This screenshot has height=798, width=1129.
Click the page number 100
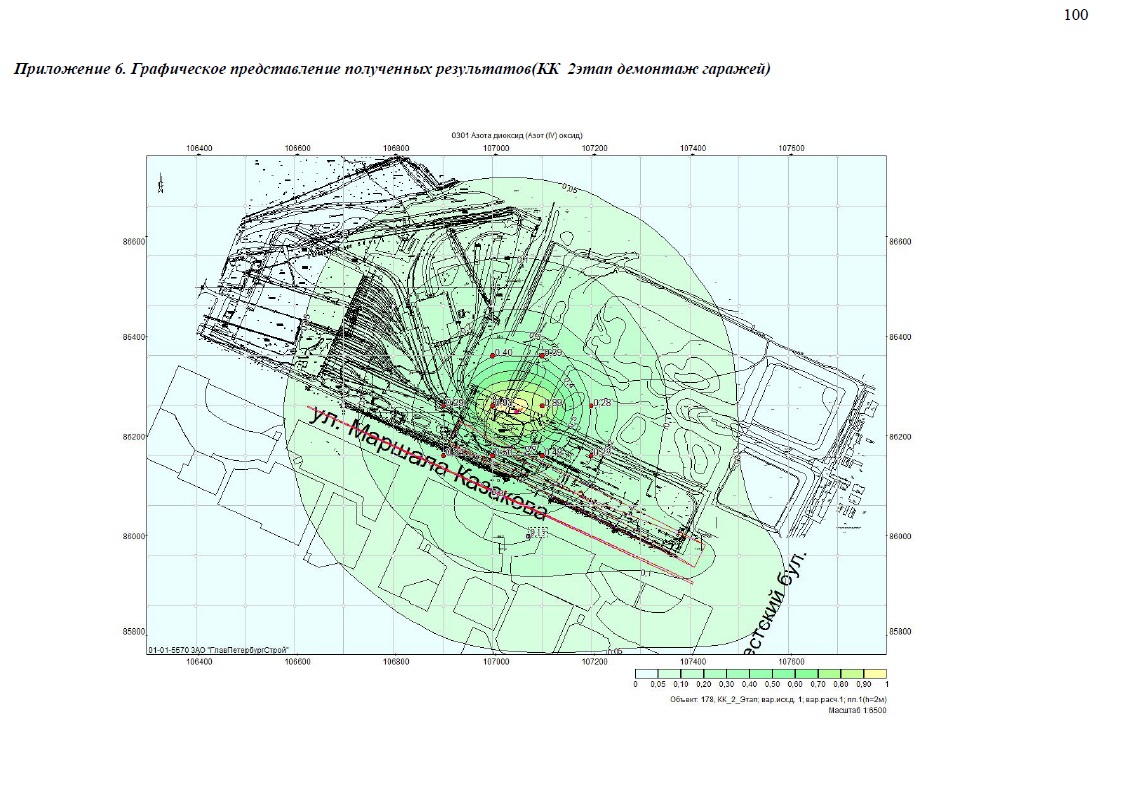click(1076, 14)
